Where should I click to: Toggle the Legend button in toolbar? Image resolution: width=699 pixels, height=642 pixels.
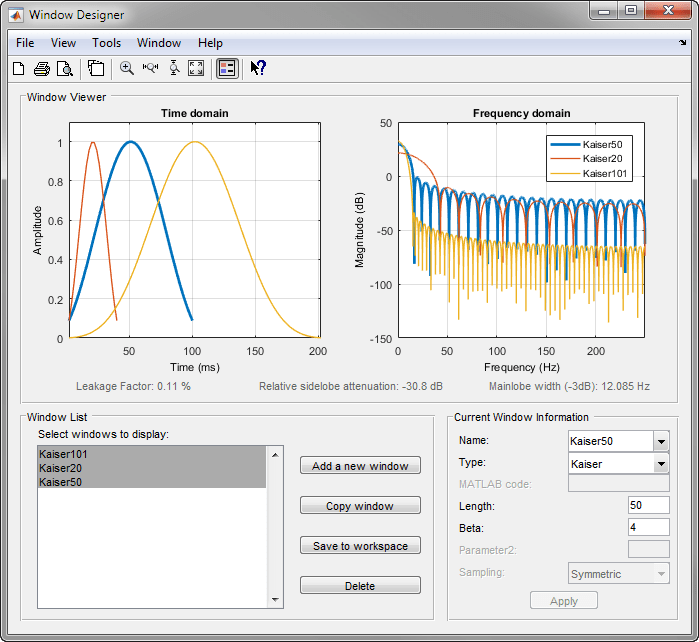click(227, 68)
